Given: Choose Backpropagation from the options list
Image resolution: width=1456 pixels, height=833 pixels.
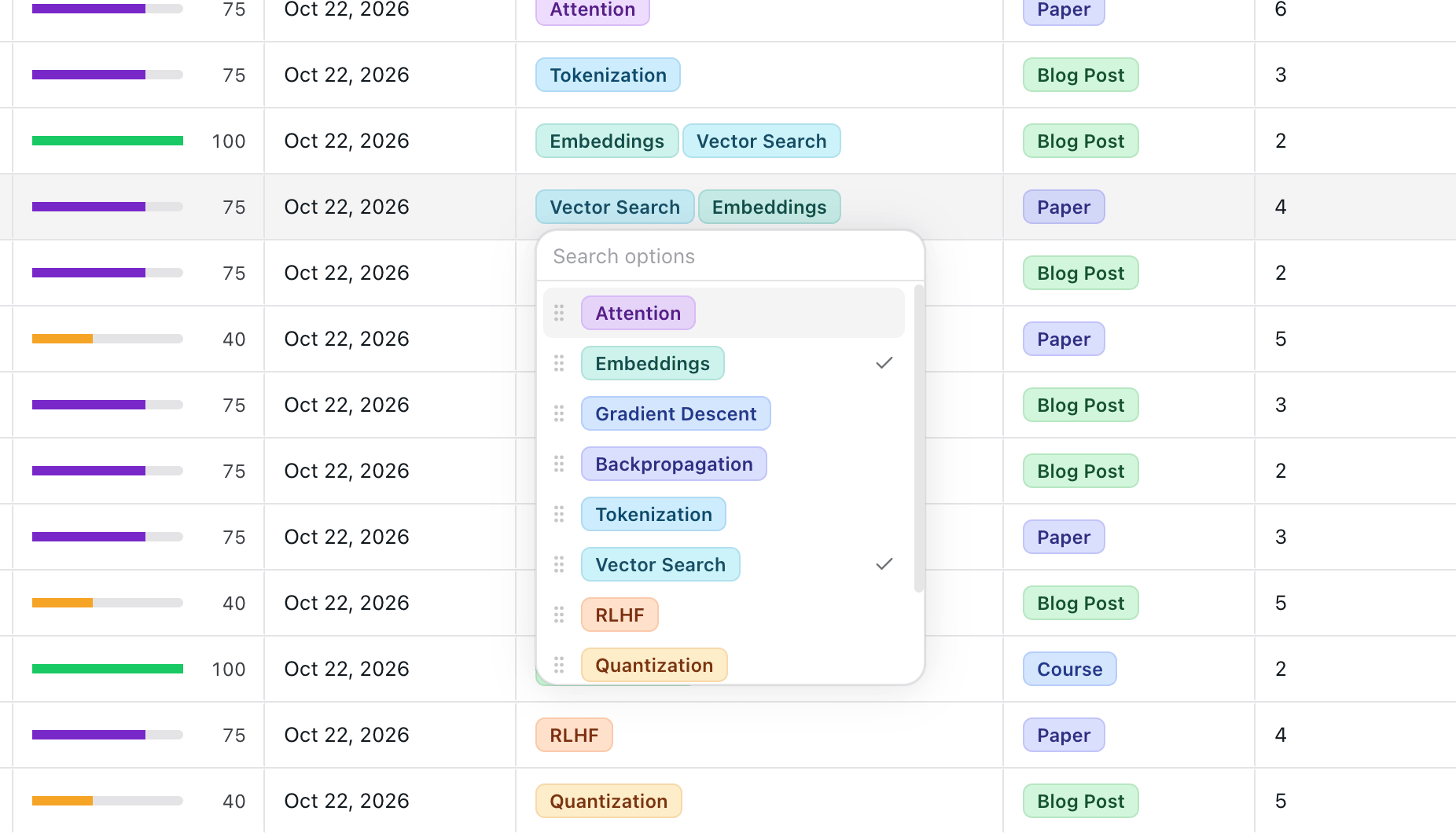Looking at the screenshot, I should [x=674, y=464].
